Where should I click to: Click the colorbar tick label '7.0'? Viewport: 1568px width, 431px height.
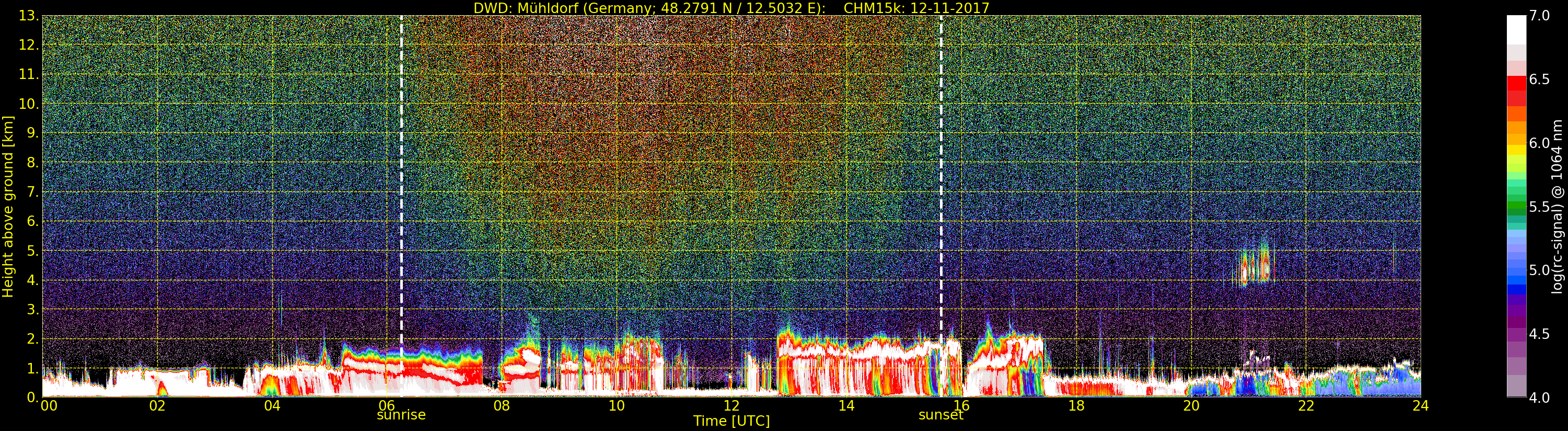point(1539,16)
